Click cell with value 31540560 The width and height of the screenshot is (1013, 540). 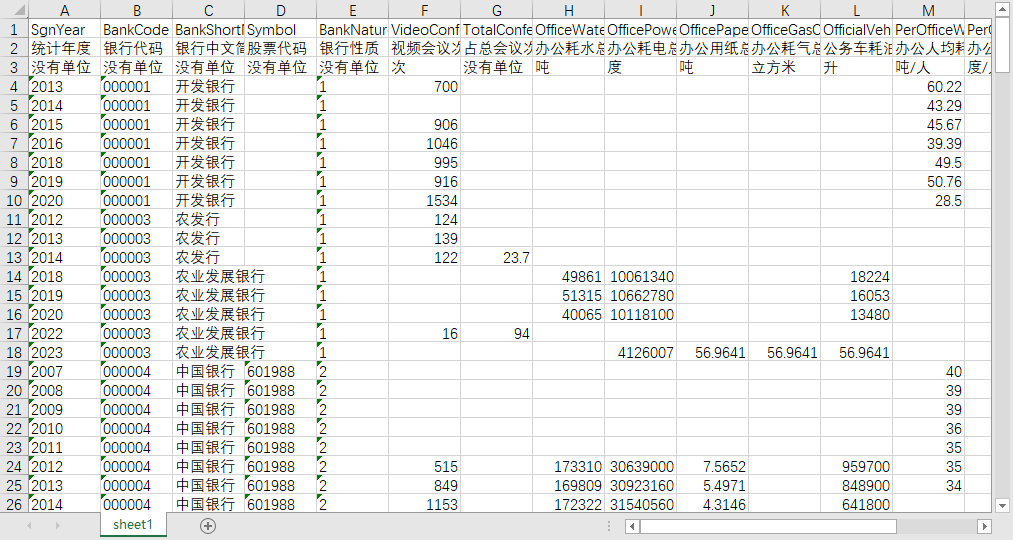641,504
